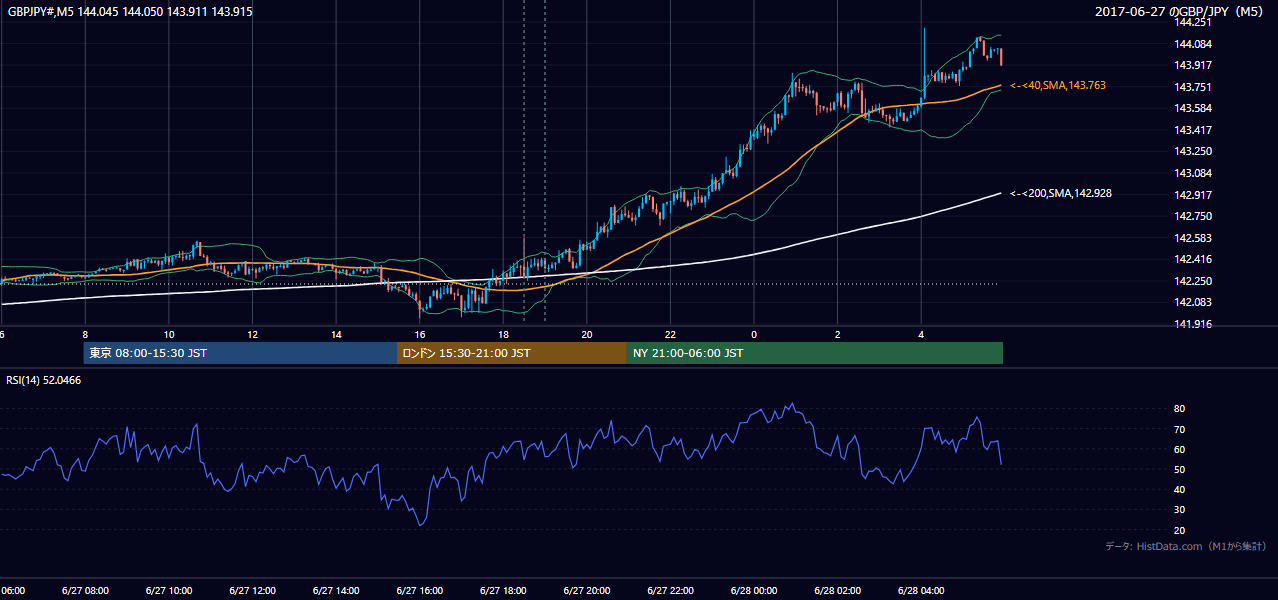Click the NY 21:00-06:00 JST session bar
1278x600 pixels.
[x=815, y=353]
